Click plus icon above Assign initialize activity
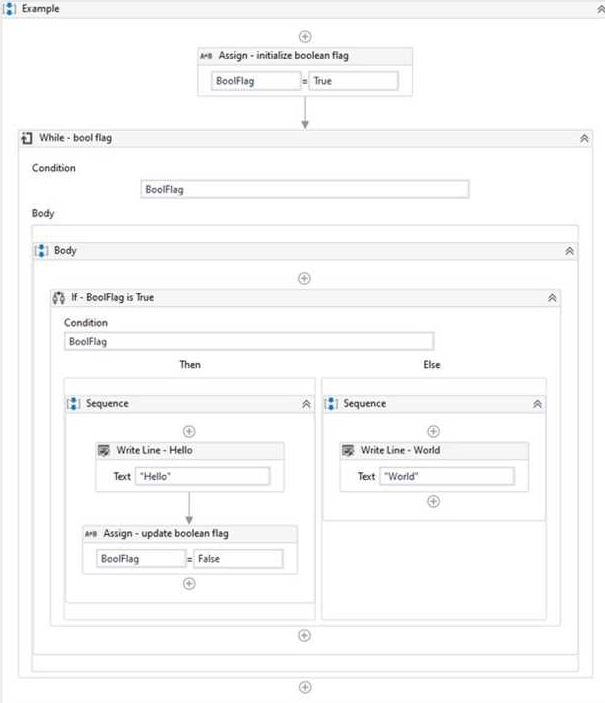Viewport: 605px width, 703px height. tap(305, 37)
